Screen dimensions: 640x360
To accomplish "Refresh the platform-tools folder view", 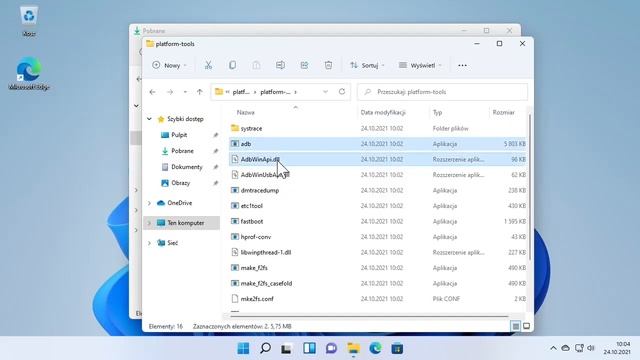I will click(342, 92).
